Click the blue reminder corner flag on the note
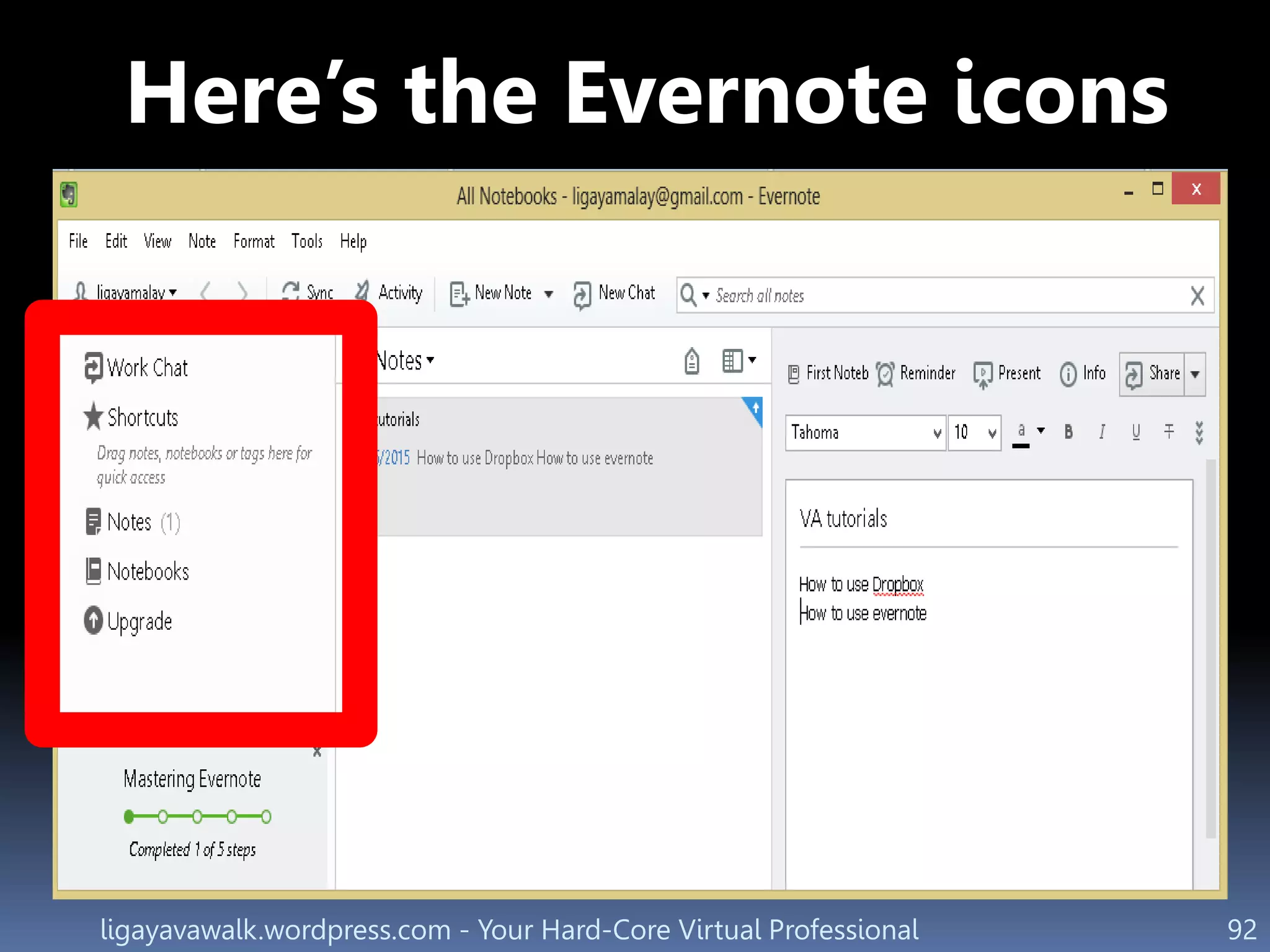 point(754,410)
